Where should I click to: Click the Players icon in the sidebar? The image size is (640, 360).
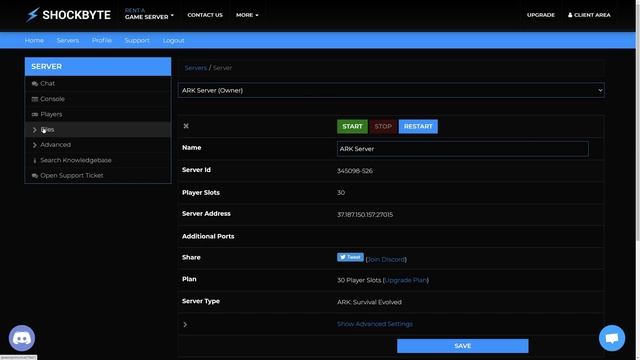click(35, 115)
